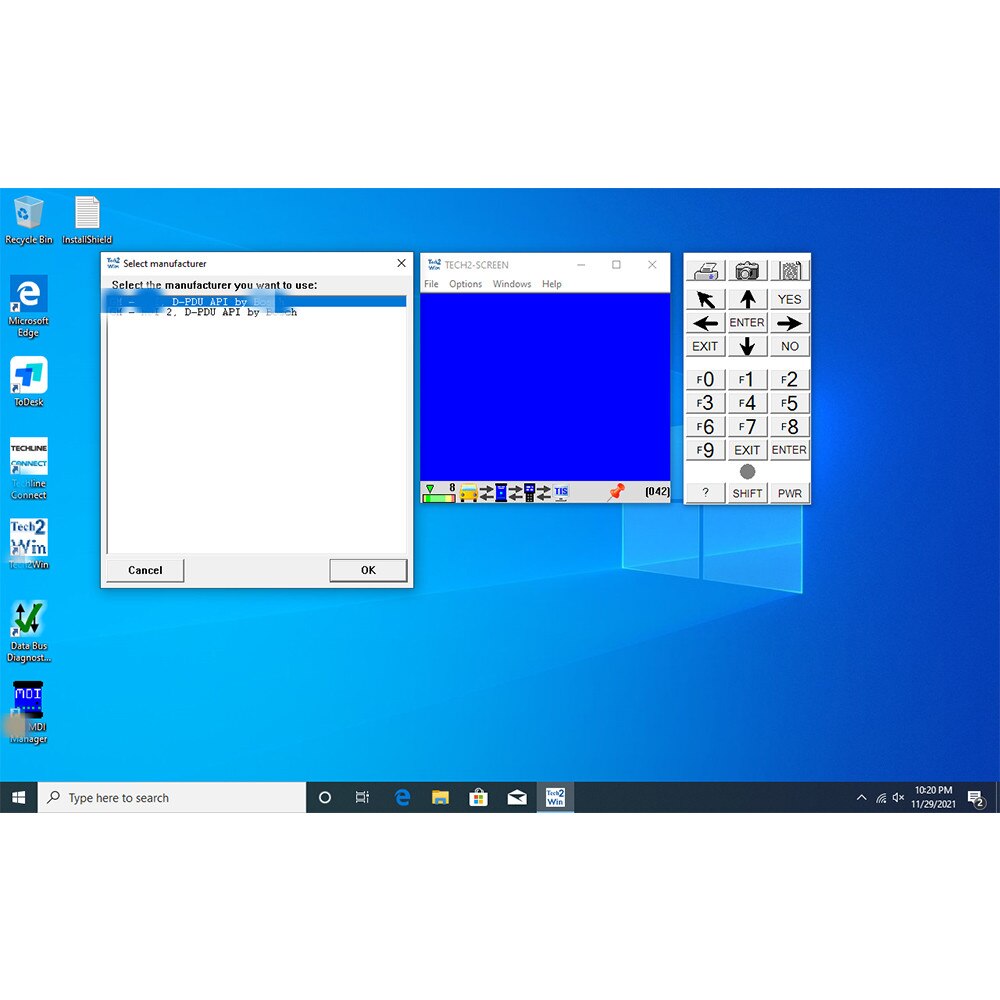Print the Tech2 screen using the printer icon
This screenshot has height=1000, width=1000.
tap(706, 270)
